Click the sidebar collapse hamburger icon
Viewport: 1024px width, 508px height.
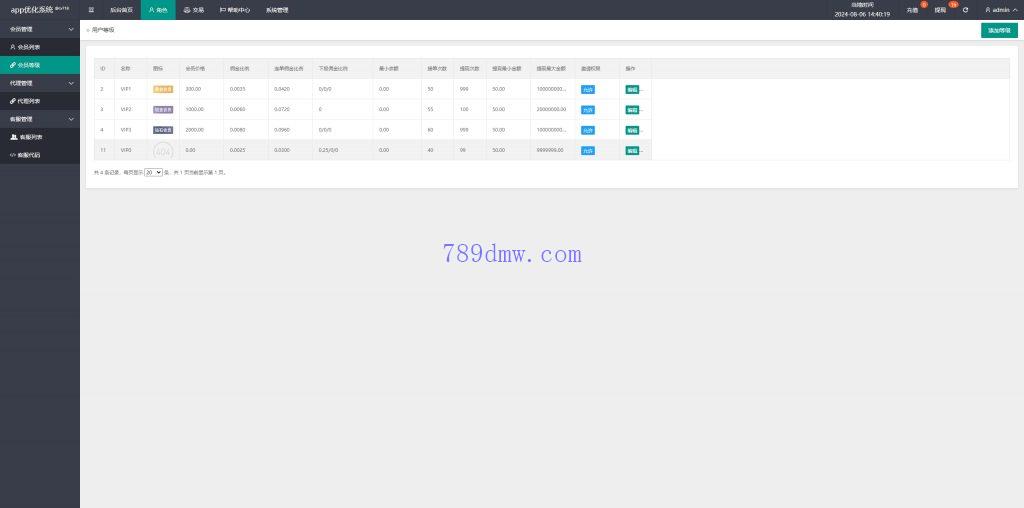coord(91,10)
